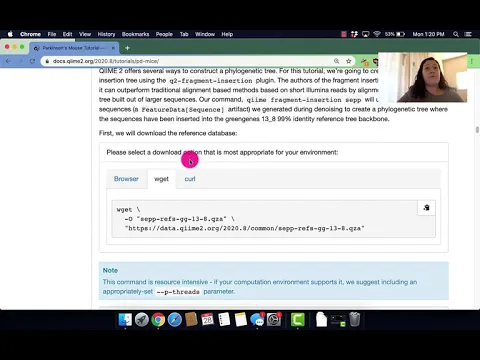Click the 'q2-fragment-insertion' plugin code text
Viewport: 480px width, 360px height.
point(211,81)
